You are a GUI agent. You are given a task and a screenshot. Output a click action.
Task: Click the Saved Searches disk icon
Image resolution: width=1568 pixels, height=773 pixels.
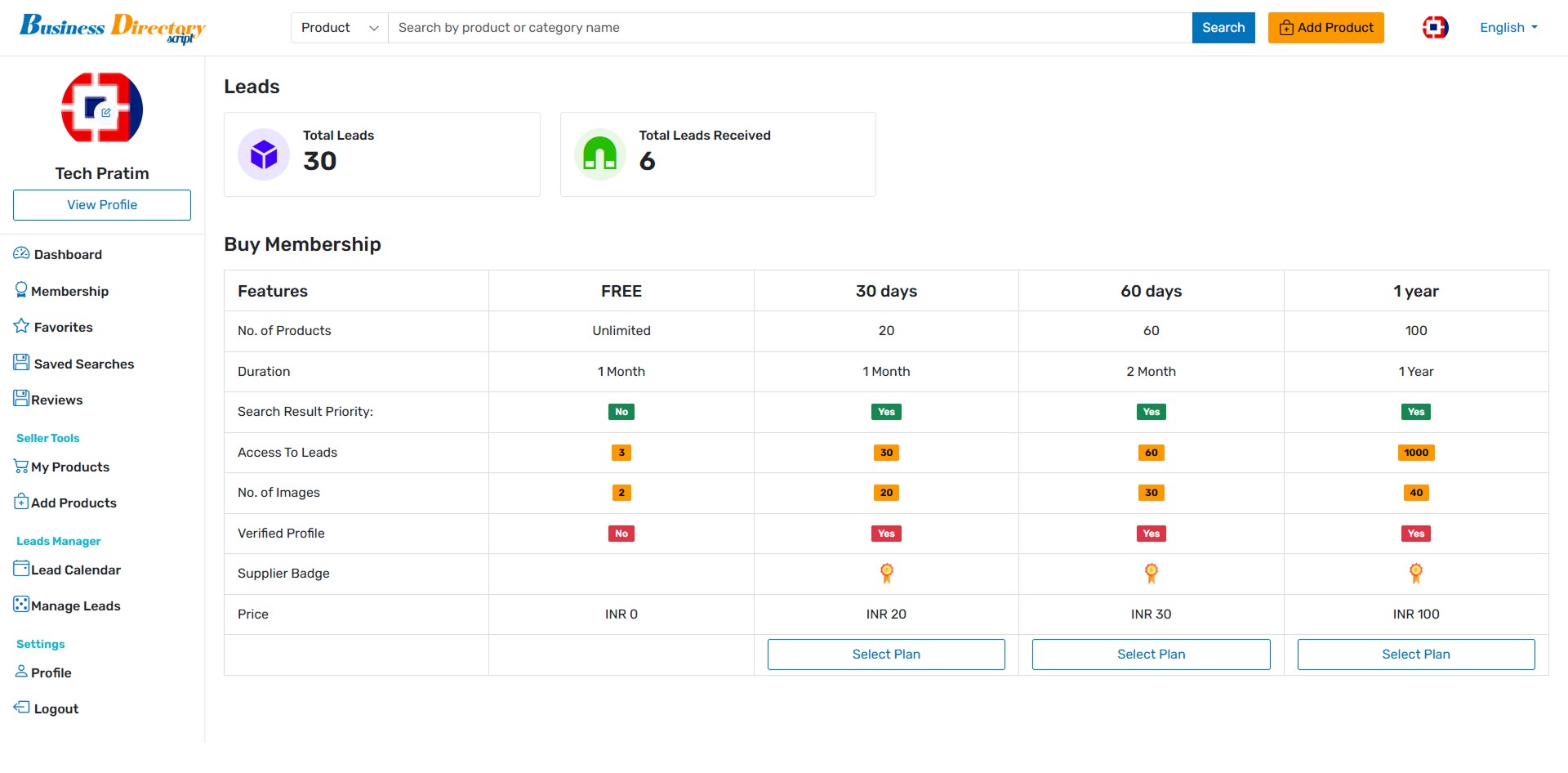tap(20, 360)
